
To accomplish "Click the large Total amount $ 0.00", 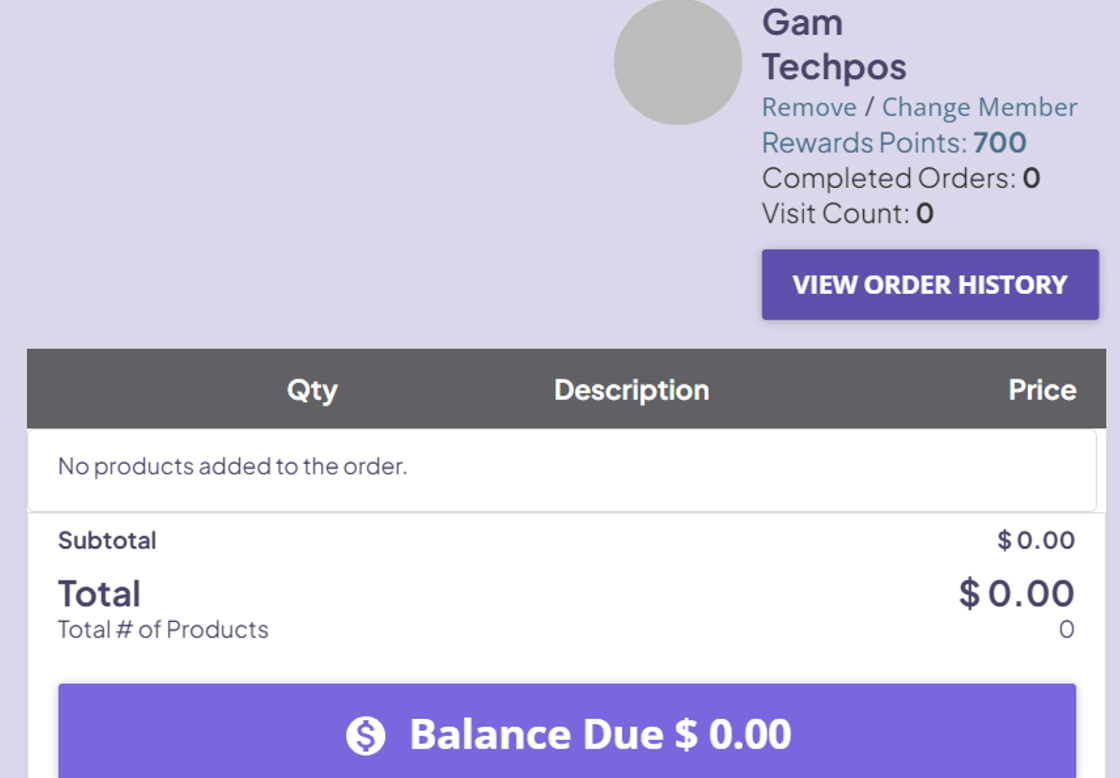I will click(x=1016, y=594).
